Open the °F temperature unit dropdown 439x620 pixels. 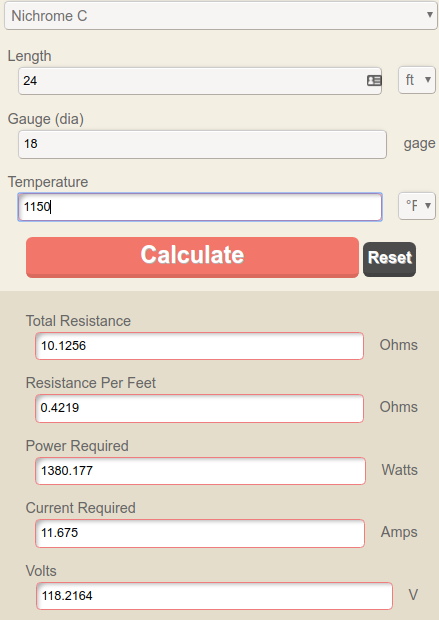tap(416, 206)
